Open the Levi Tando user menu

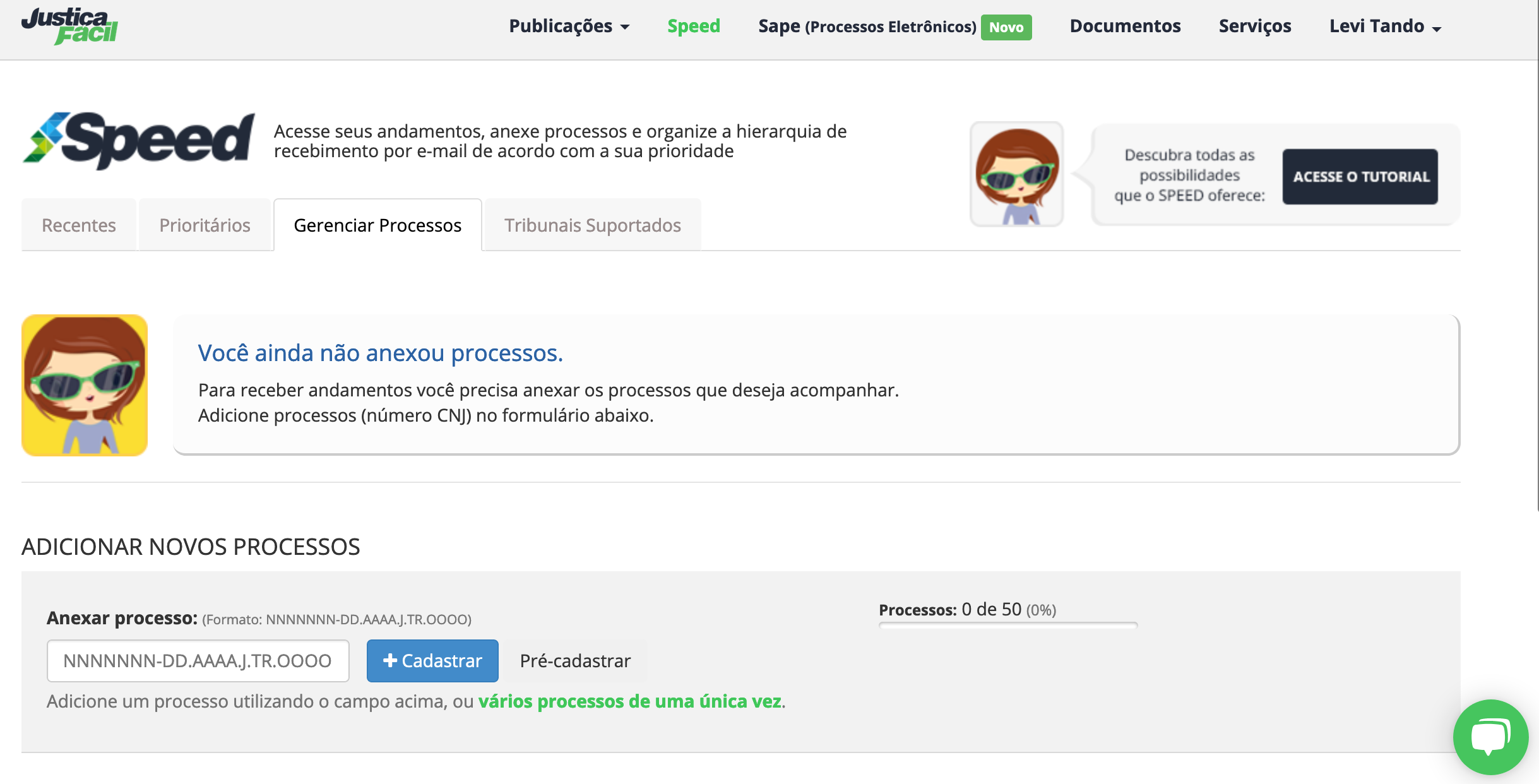click(x=1384, y=27)
